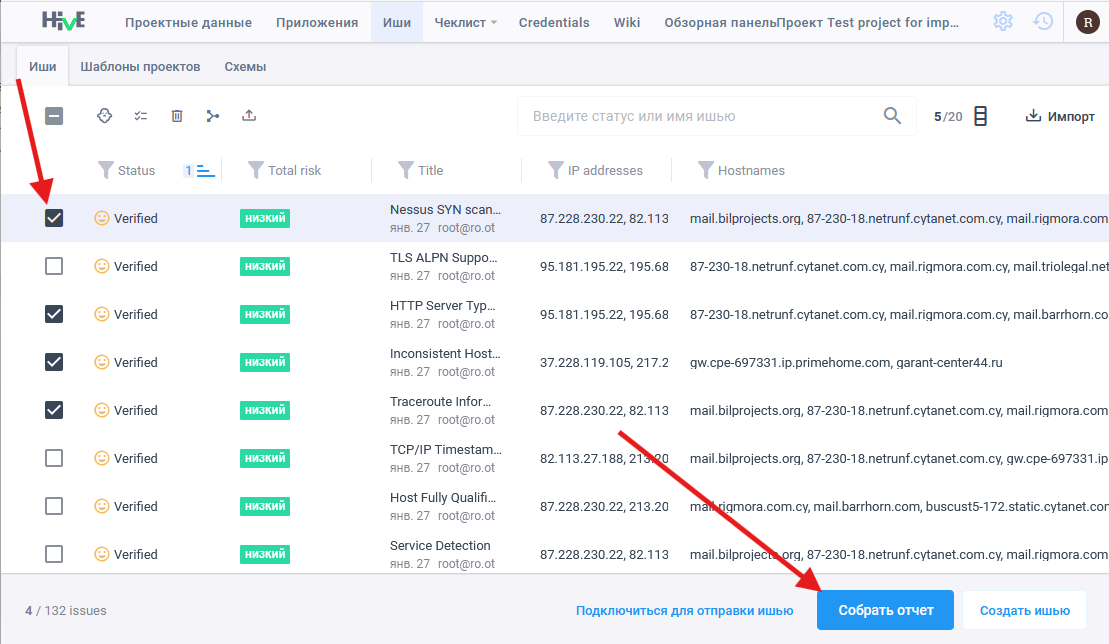The width and height of the screenshot is (1109, 644).
Task: Click the issue search input field
Action: point(700,116)
